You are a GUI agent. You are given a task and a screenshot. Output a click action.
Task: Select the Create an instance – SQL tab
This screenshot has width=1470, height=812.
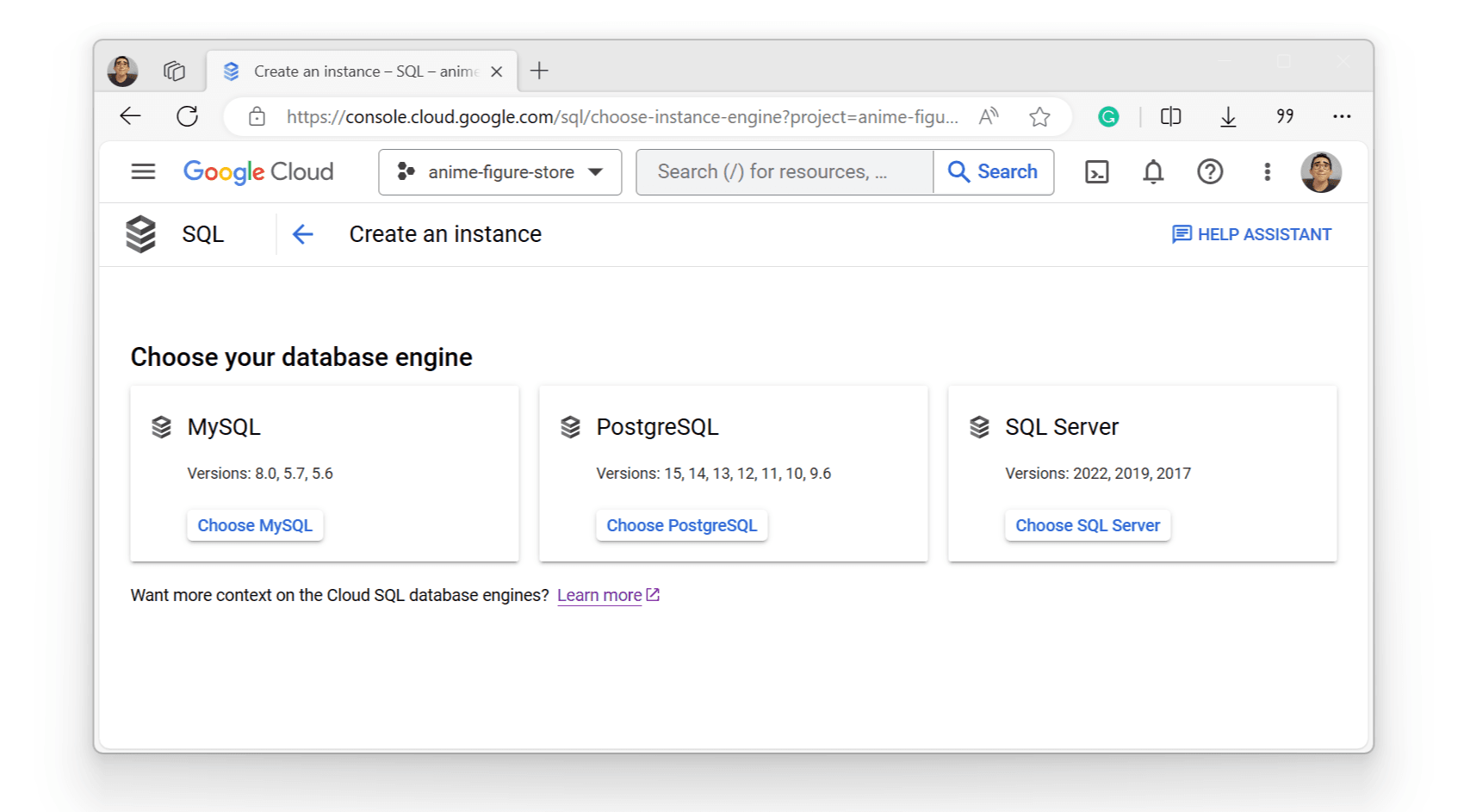(x=363, y=71)
